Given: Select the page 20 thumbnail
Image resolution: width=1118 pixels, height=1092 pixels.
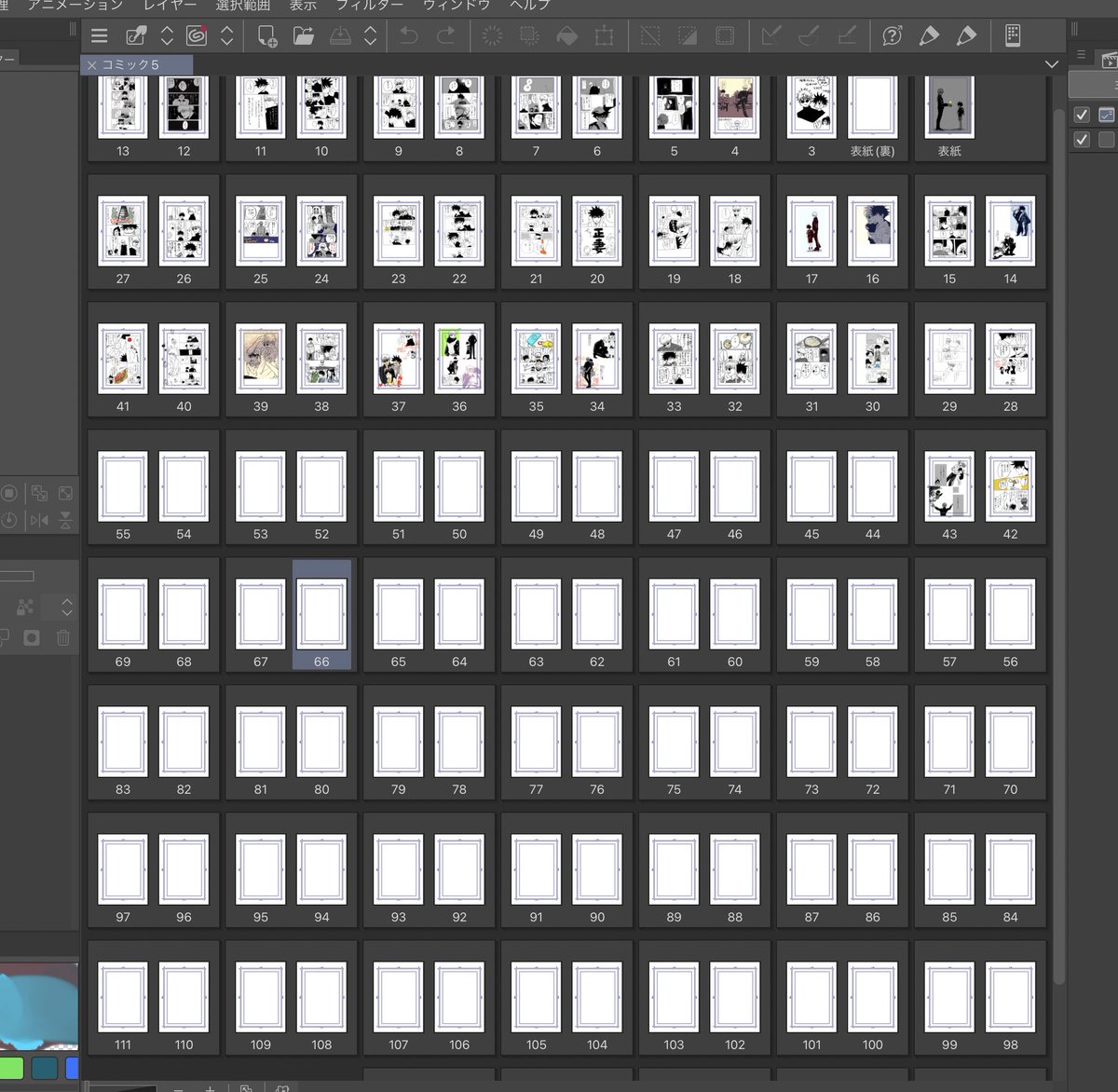Looking at the screenshot, I should coord(597,231).
